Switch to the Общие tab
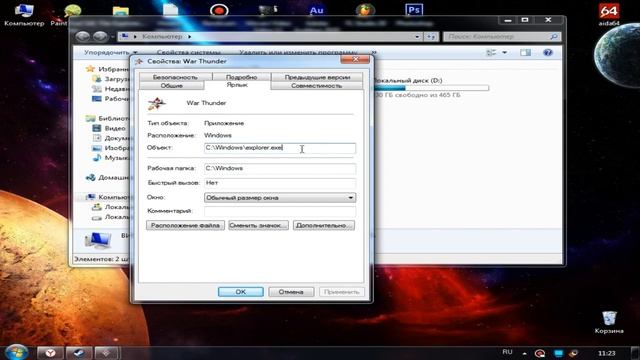The width and height of the screenshot is (640, 360). 171,86
